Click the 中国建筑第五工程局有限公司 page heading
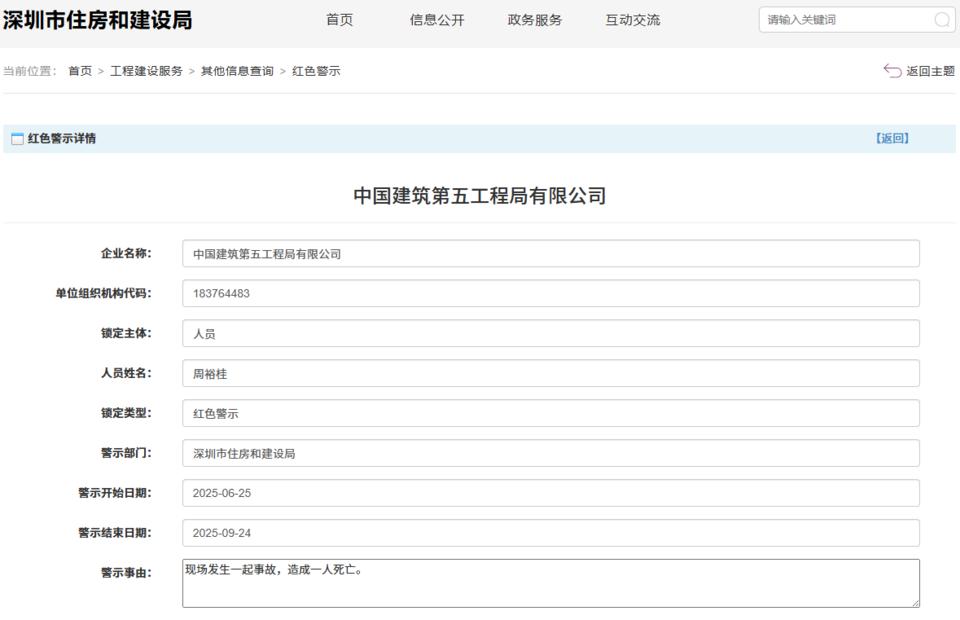The width and height of the screenshot is (960, 620). (480, 196)
